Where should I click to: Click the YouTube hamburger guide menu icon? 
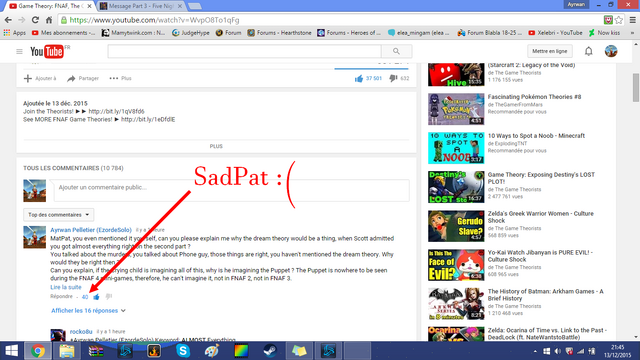[19, 51]
